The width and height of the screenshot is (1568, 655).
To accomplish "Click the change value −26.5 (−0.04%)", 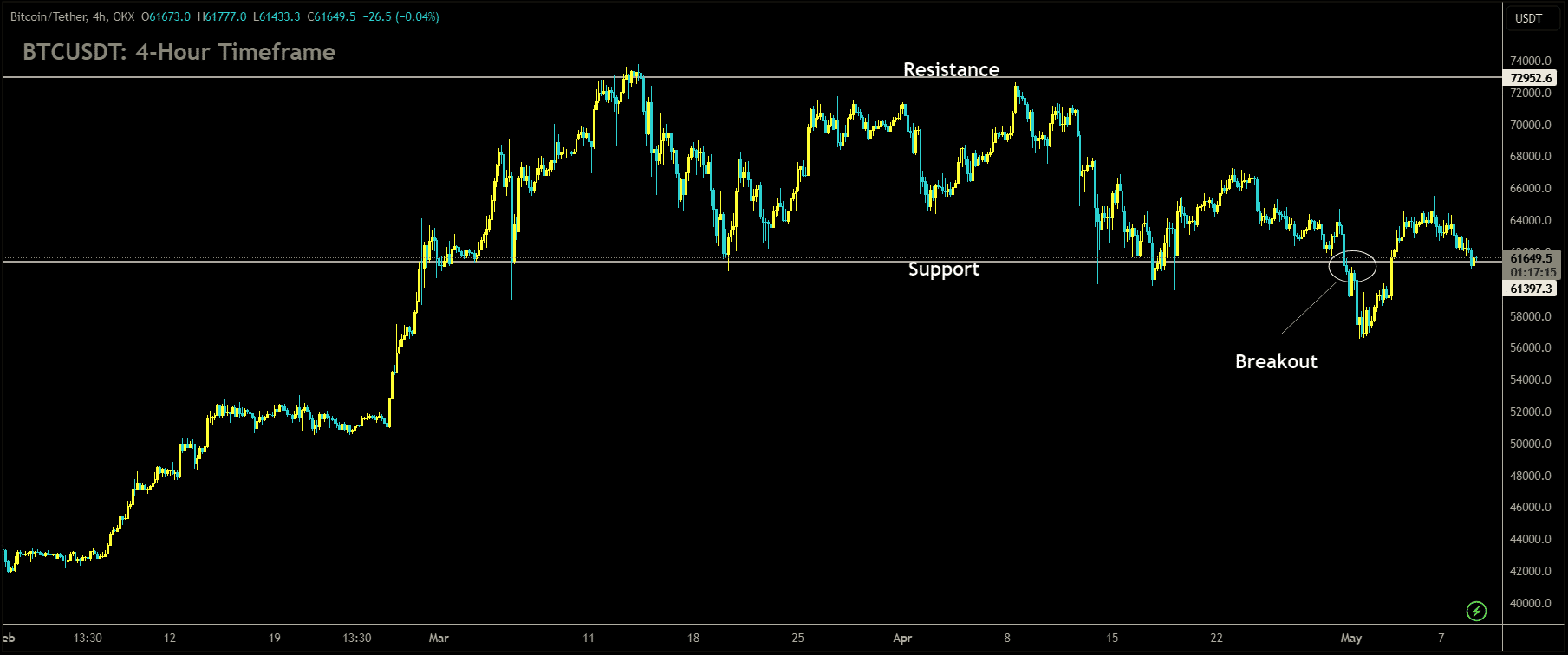I will [400, 16].
